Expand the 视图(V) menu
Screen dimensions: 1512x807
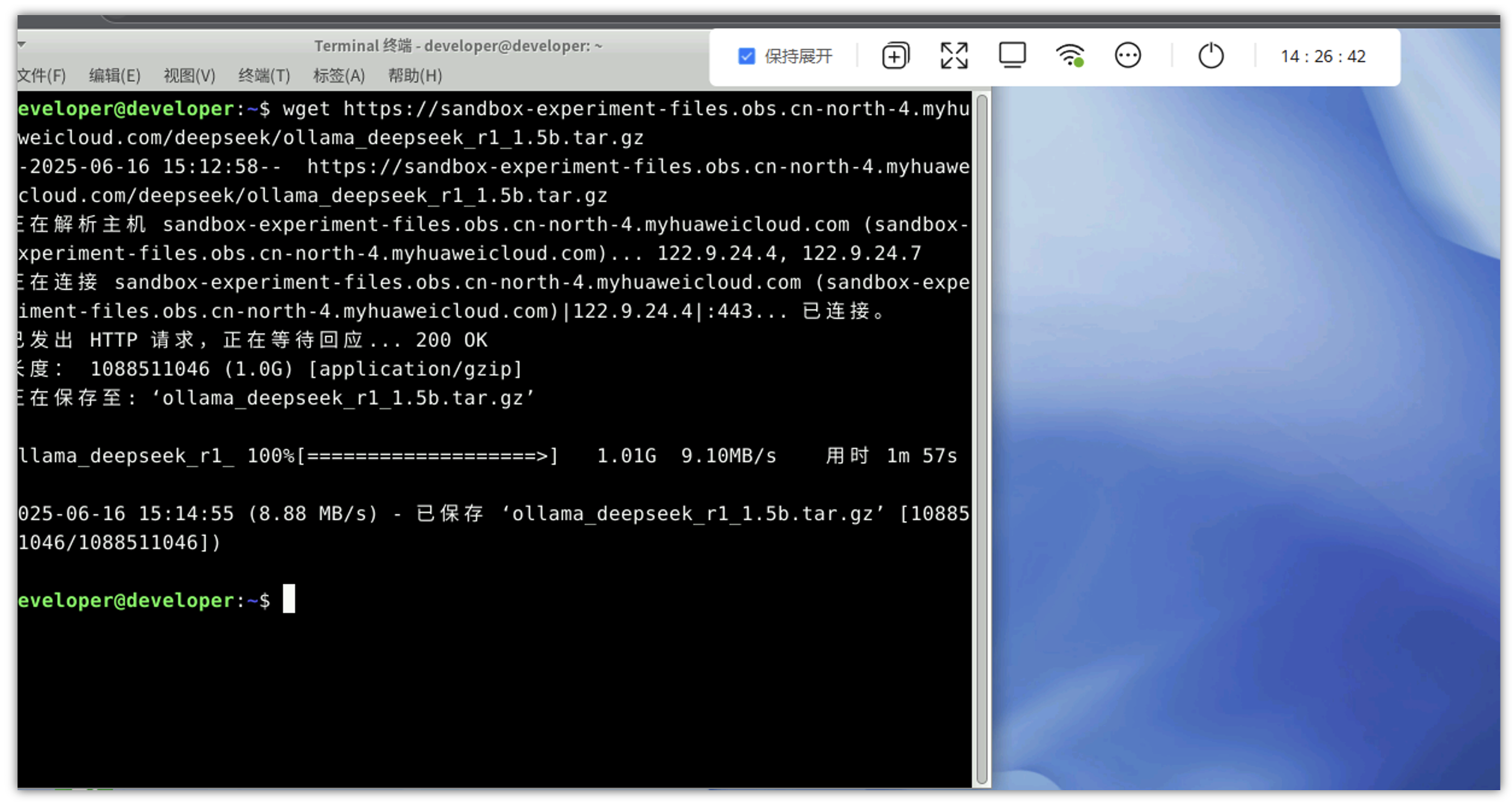point(189,75)
